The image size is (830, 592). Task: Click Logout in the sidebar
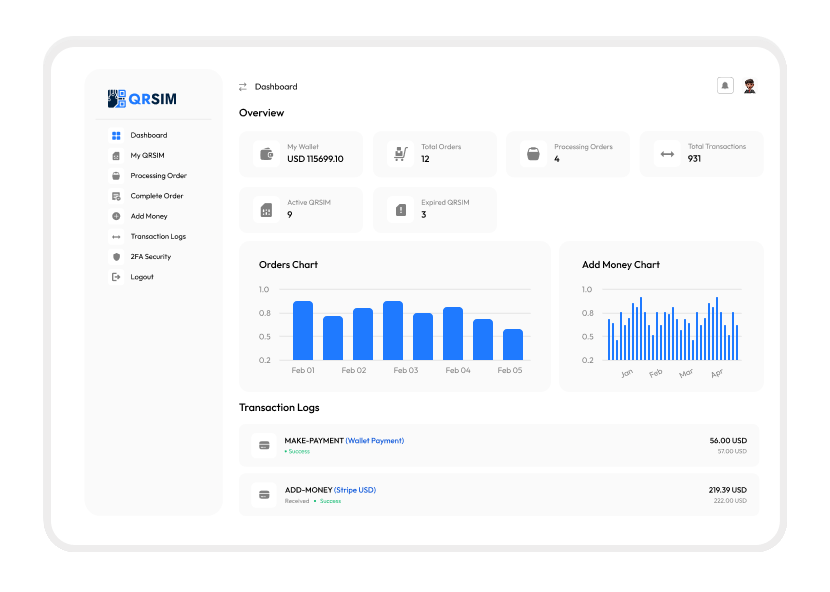(x=141, y=277)
